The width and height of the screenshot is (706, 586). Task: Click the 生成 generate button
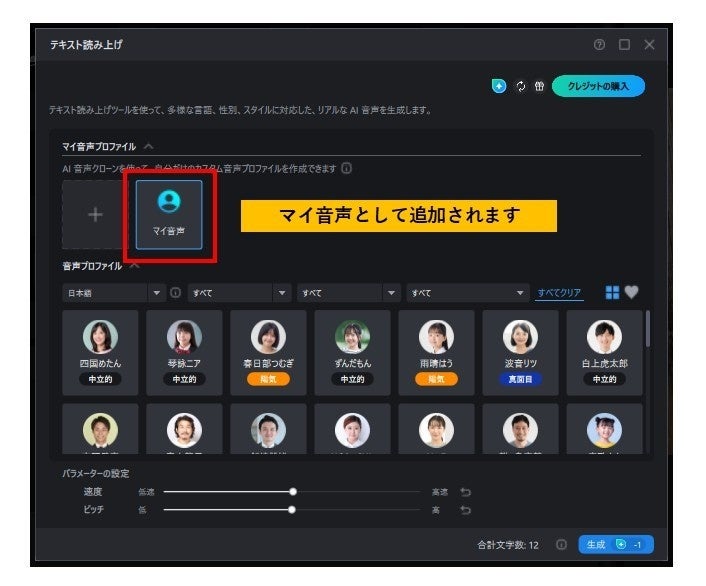[x=616, y=545]
